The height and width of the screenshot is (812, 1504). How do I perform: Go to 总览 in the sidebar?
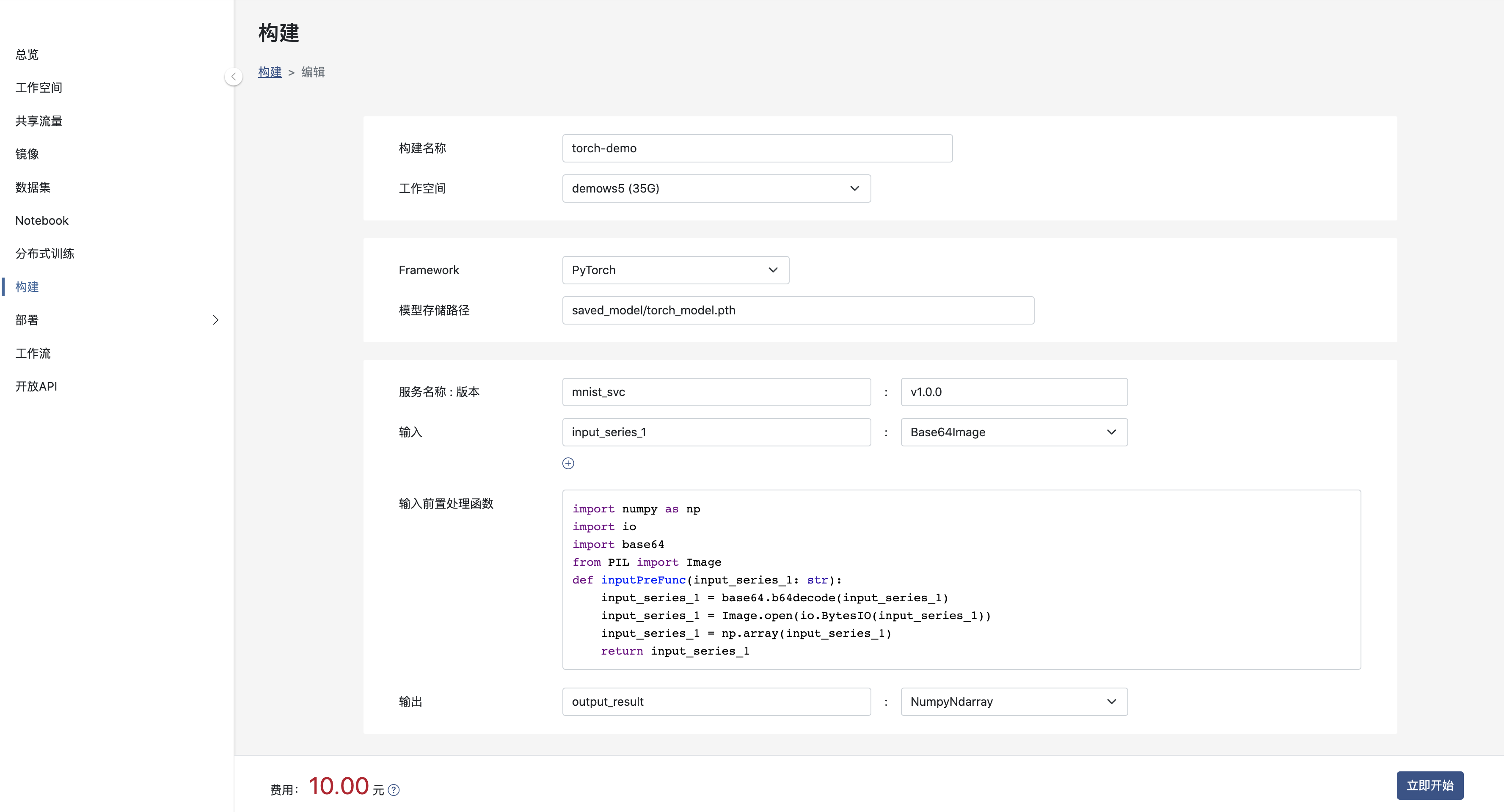click(27, 54)
